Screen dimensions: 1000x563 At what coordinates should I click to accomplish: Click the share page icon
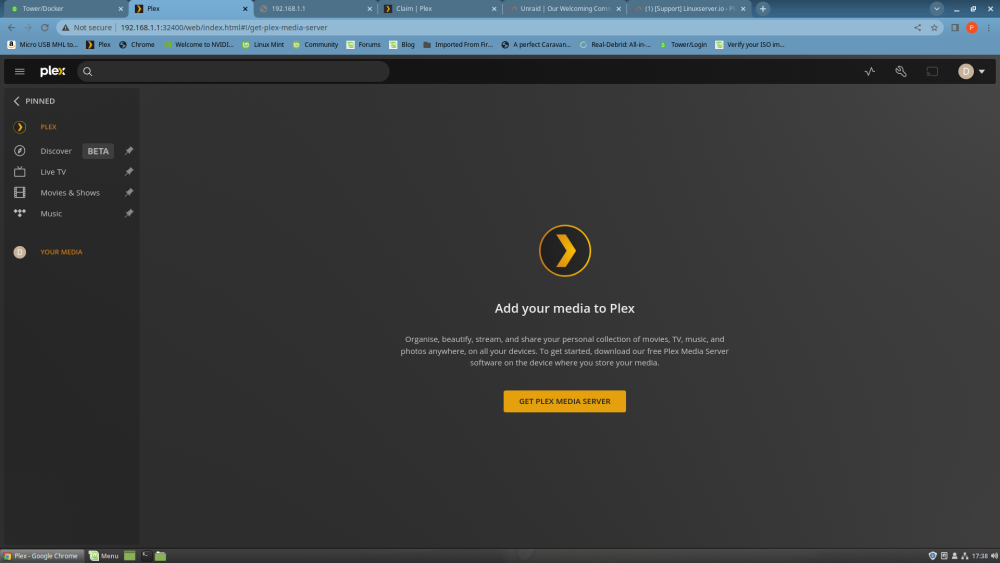pyautogui.click(x=917, y=27)
